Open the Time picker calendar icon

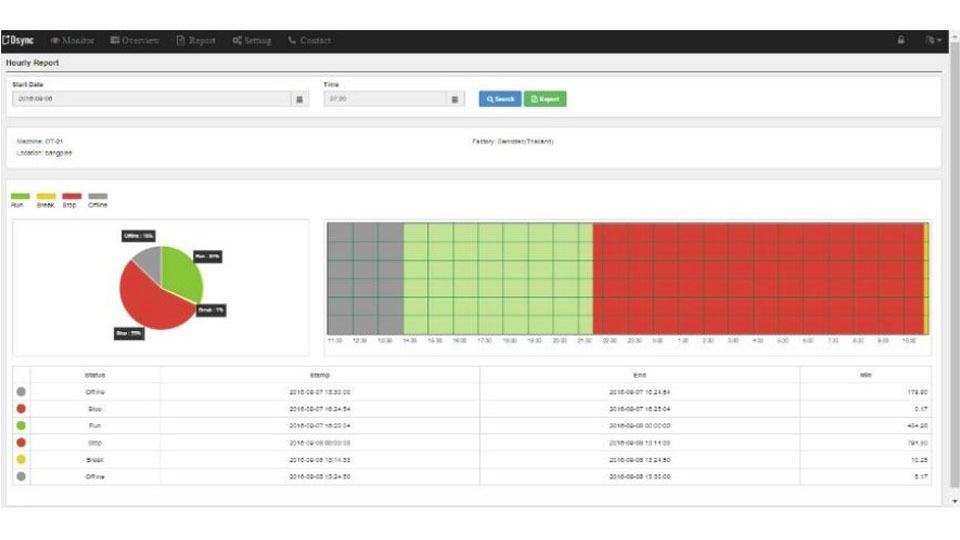pos(455,100)
